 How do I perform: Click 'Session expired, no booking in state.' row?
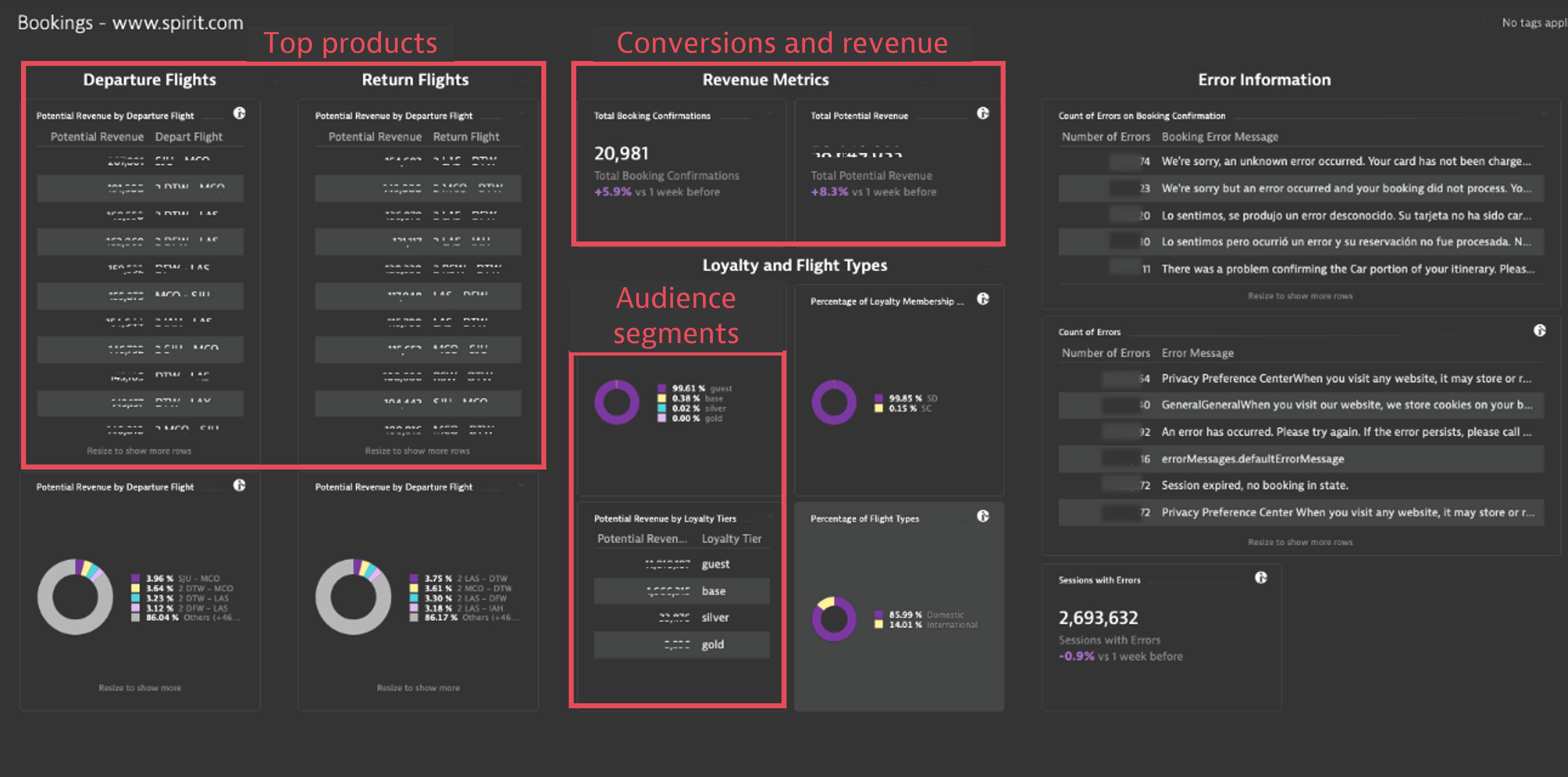1301,486
